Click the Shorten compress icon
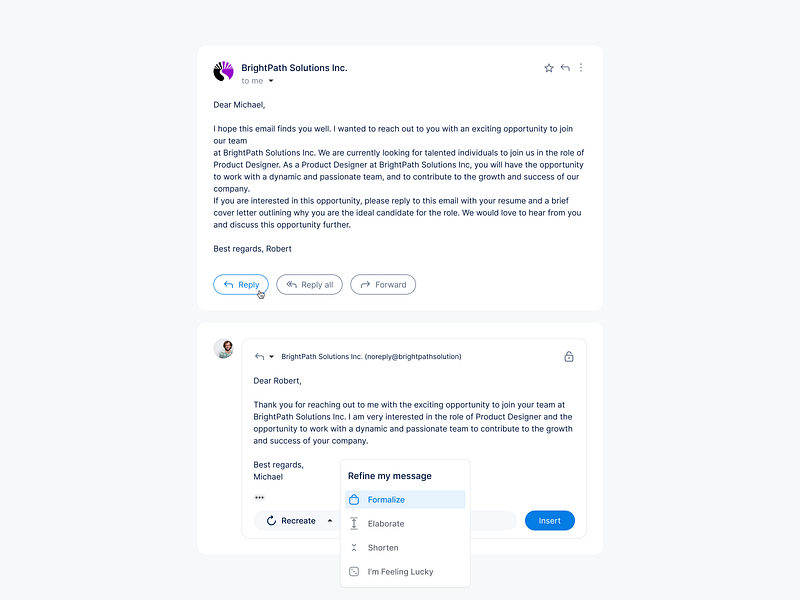Viewport: 800px width, 600px height. coord(353,547)
